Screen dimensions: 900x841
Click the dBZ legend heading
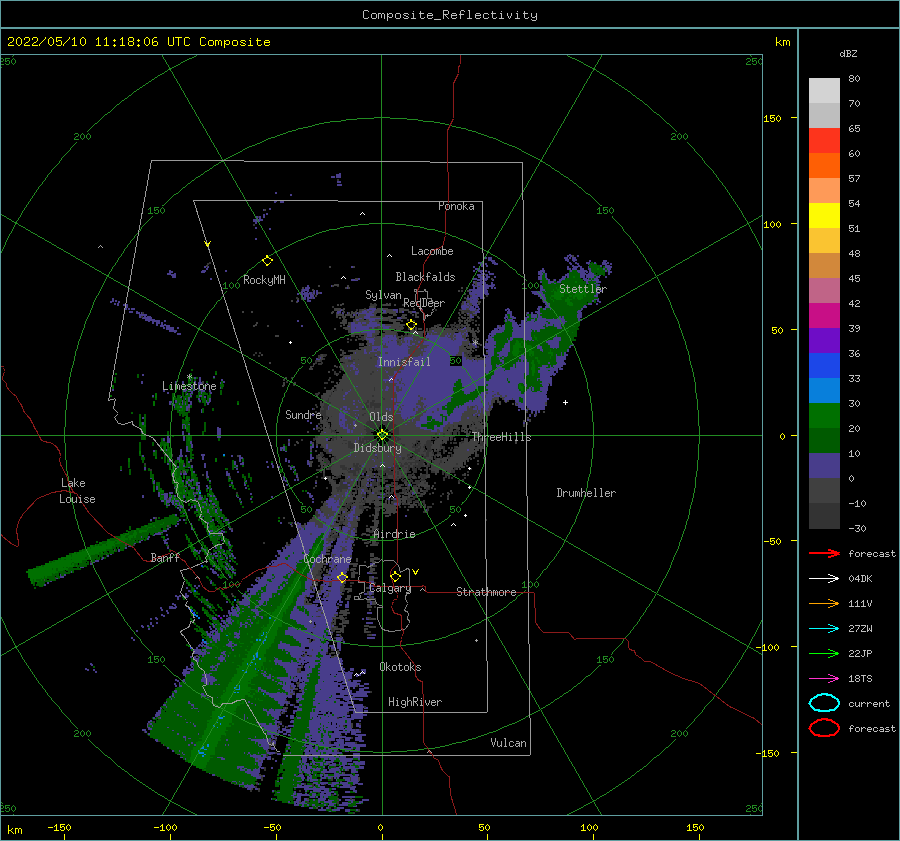click(848, 53)
